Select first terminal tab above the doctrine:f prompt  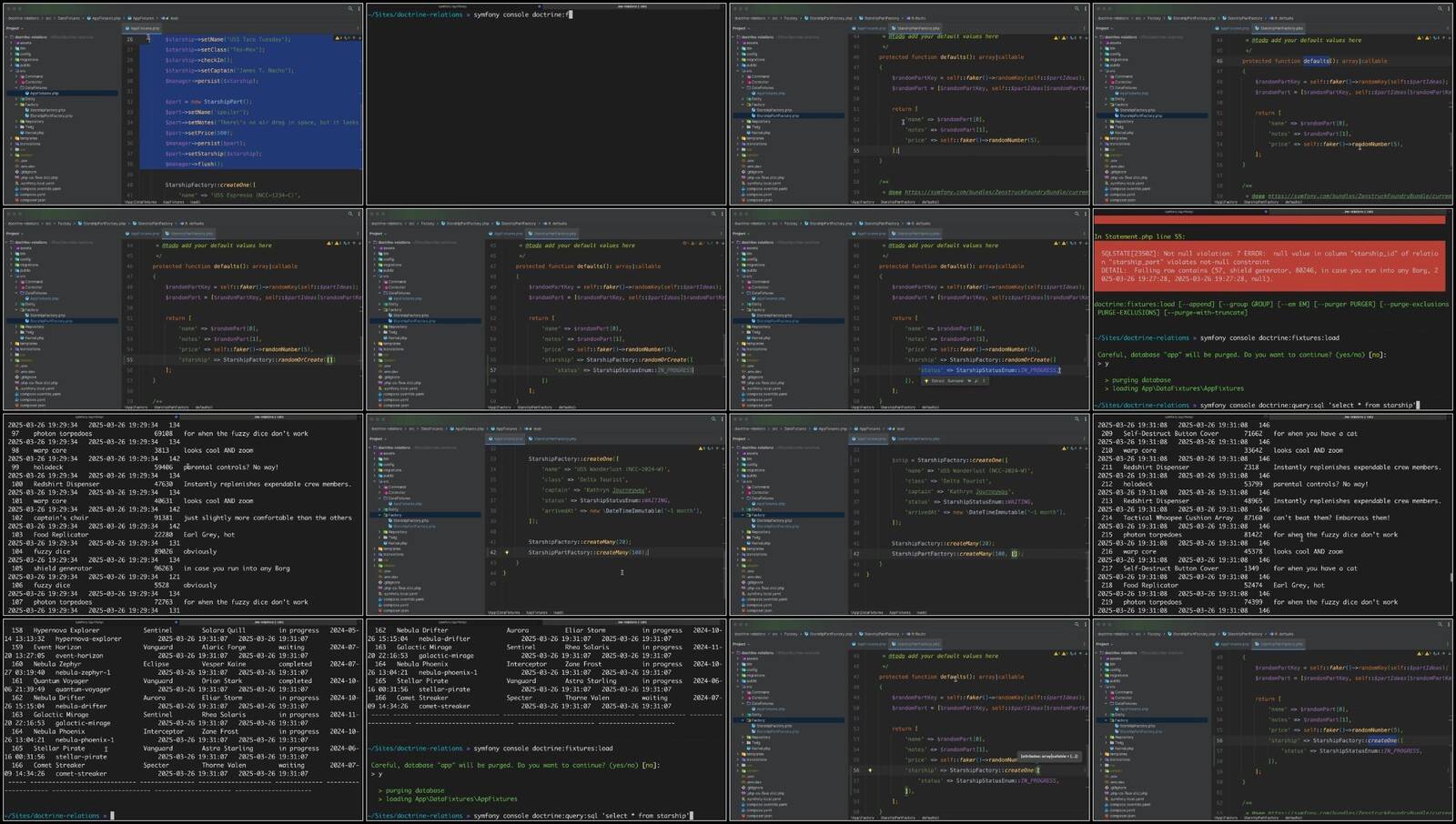click(451, 5)
